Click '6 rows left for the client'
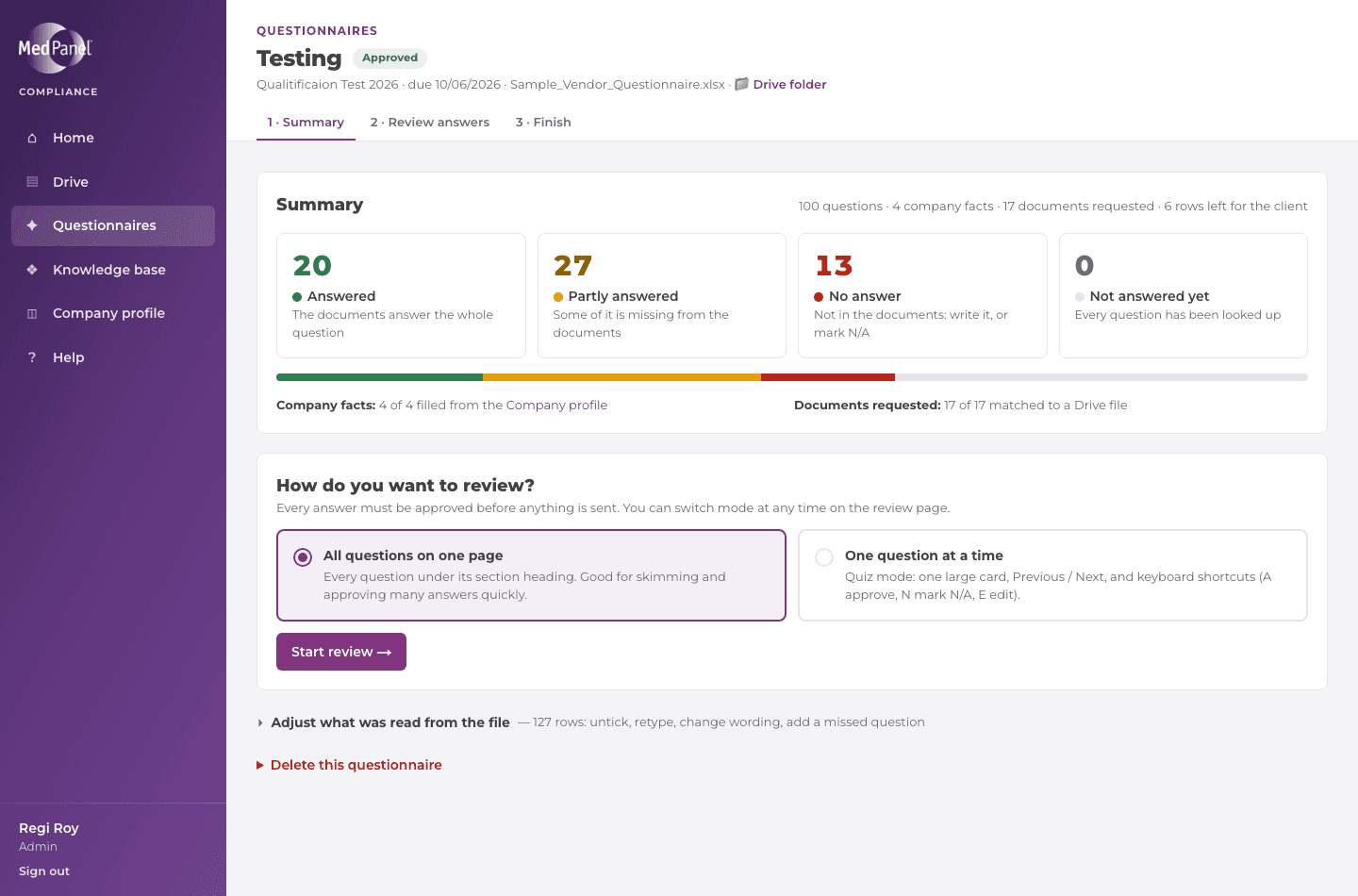Screen dimensions: 1358x896 tap(1235, 206)
